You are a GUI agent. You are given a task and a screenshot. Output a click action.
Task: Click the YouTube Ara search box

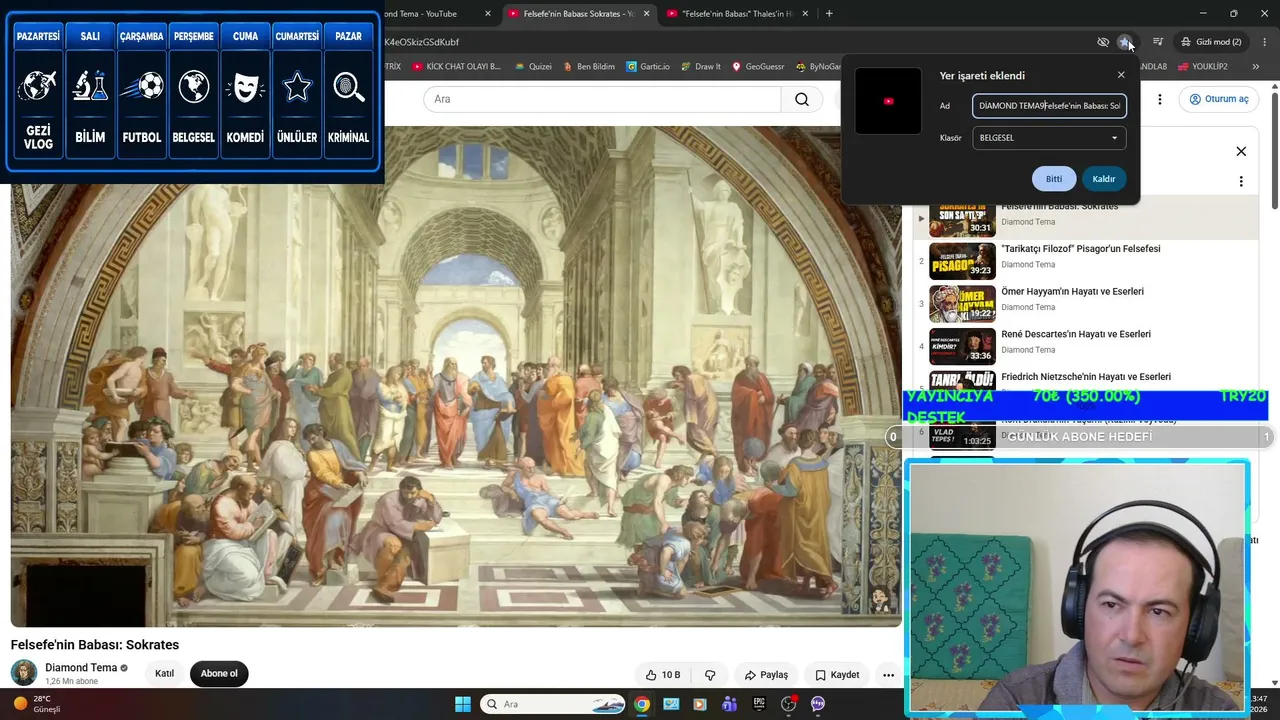point(602,99)
